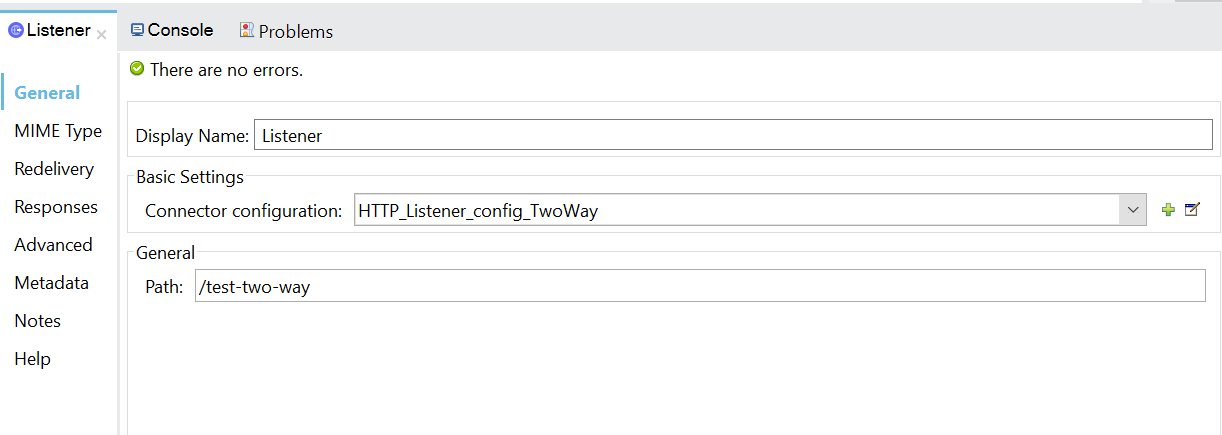
Task: Open the MIME Type section
Action: tap(58, 131)
